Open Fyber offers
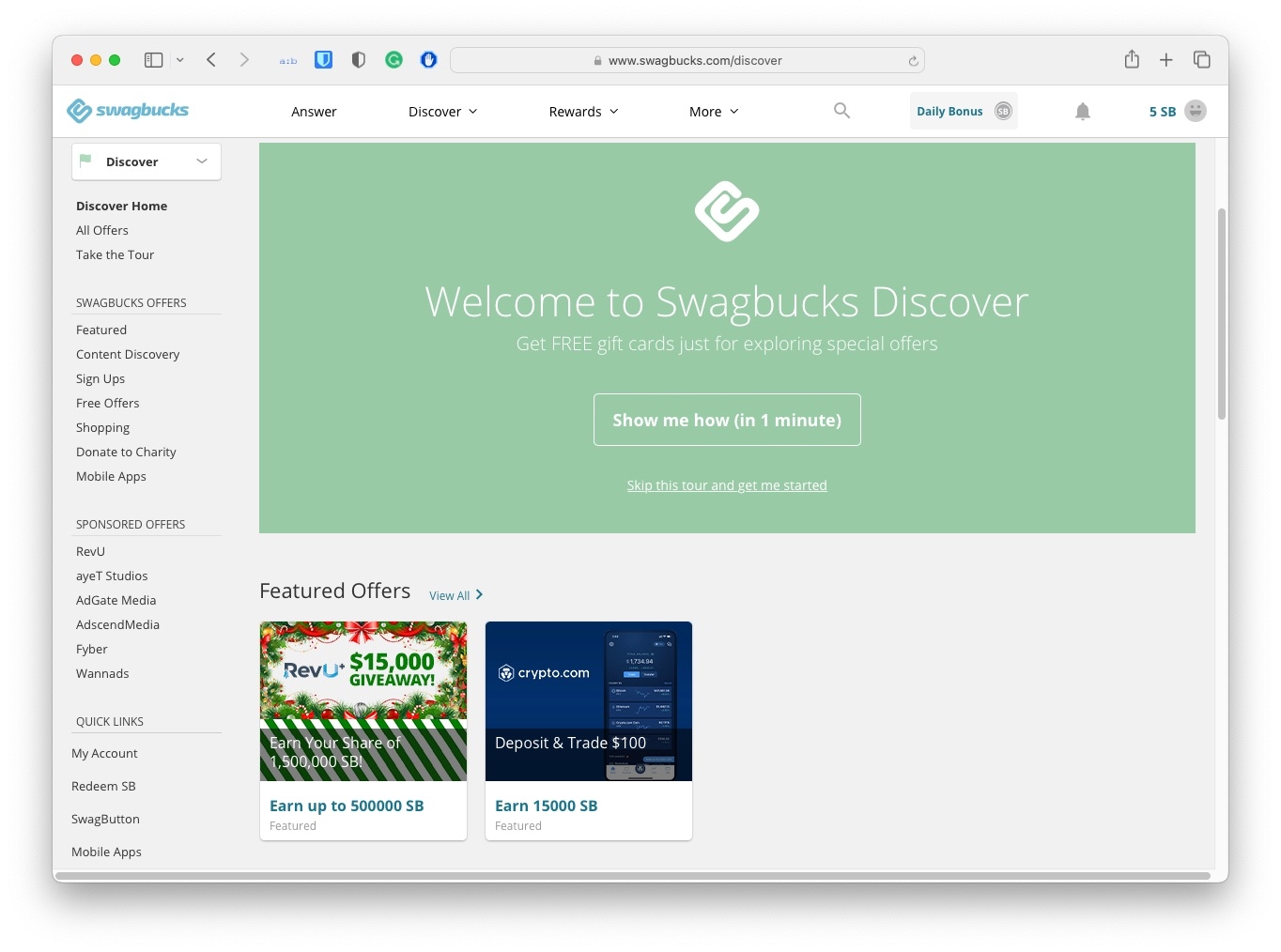The height and width of the screenshot is (952, 1281). point(91,649)
